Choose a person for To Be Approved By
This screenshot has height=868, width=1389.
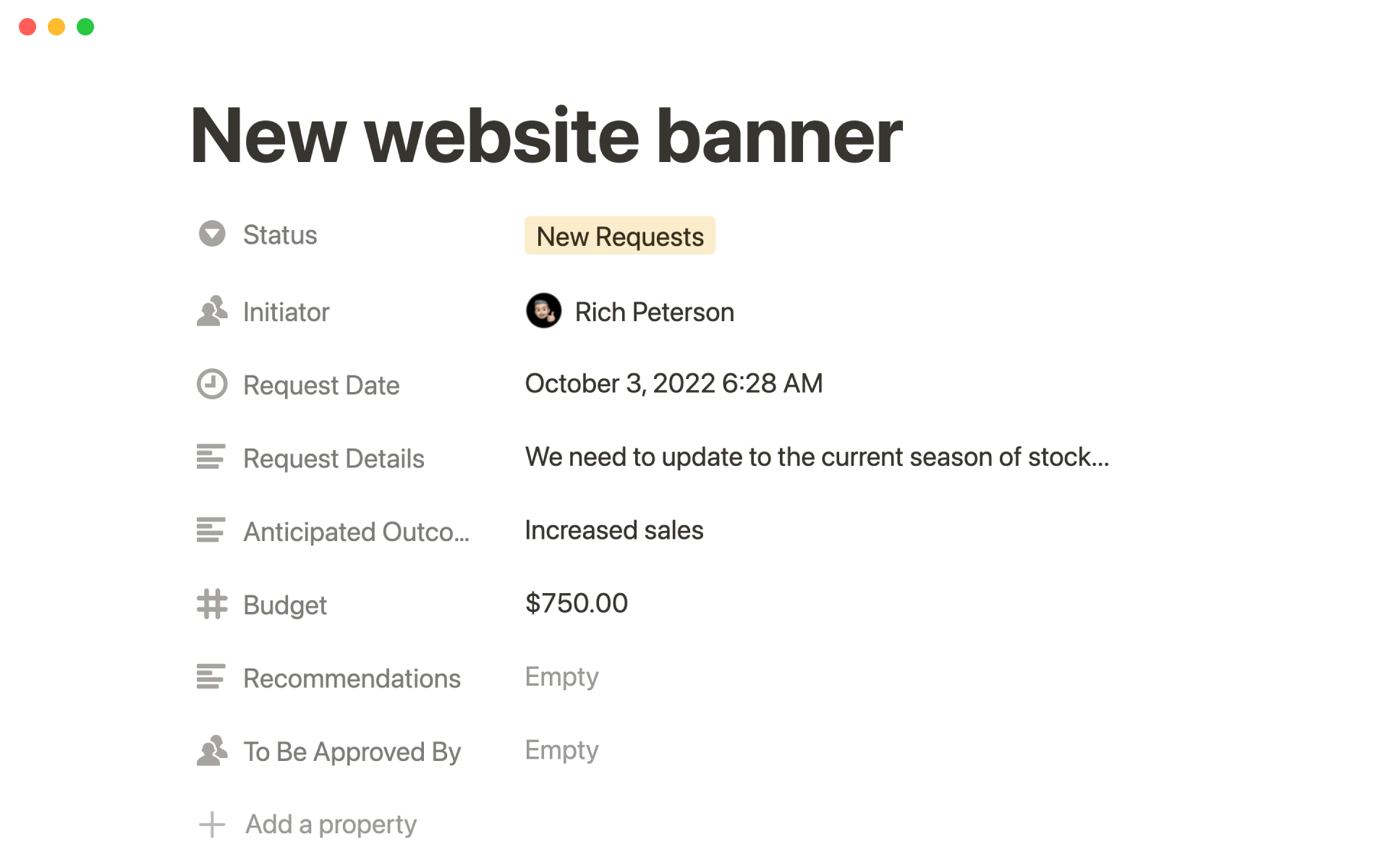coord(562,750)
